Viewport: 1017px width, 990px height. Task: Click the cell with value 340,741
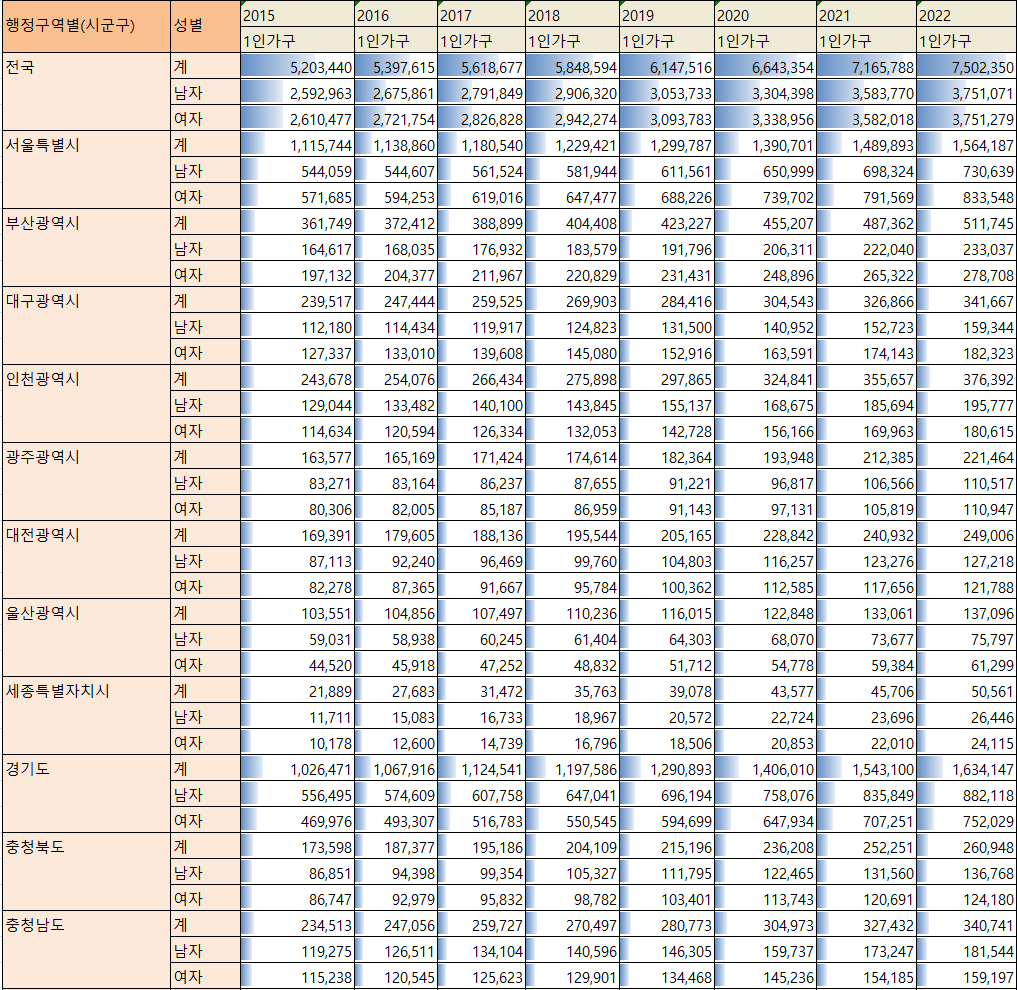pyautogui.click(x=966, y=924)
